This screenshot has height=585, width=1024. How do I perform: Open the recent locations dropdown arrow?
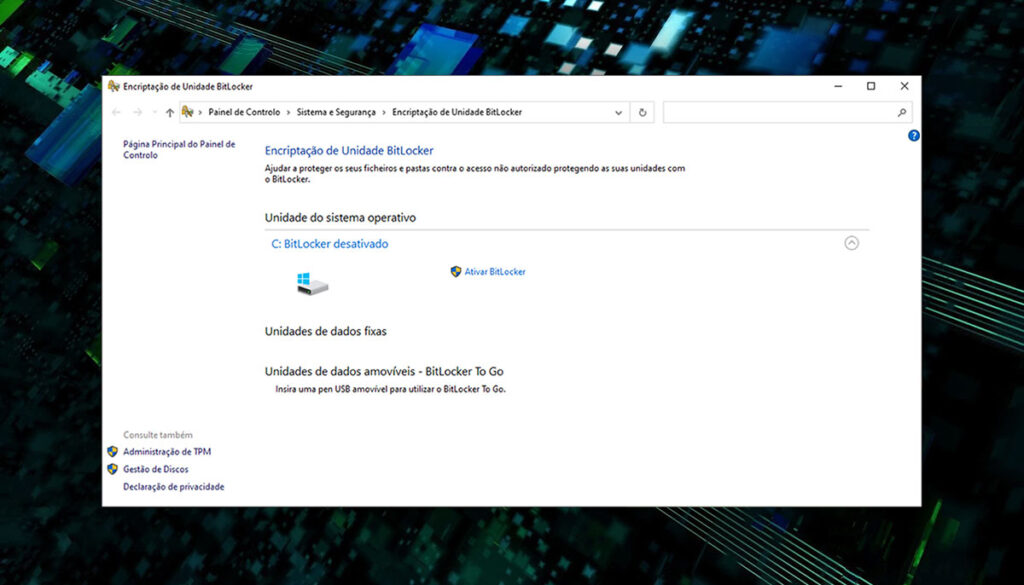[x=154, y=112]
